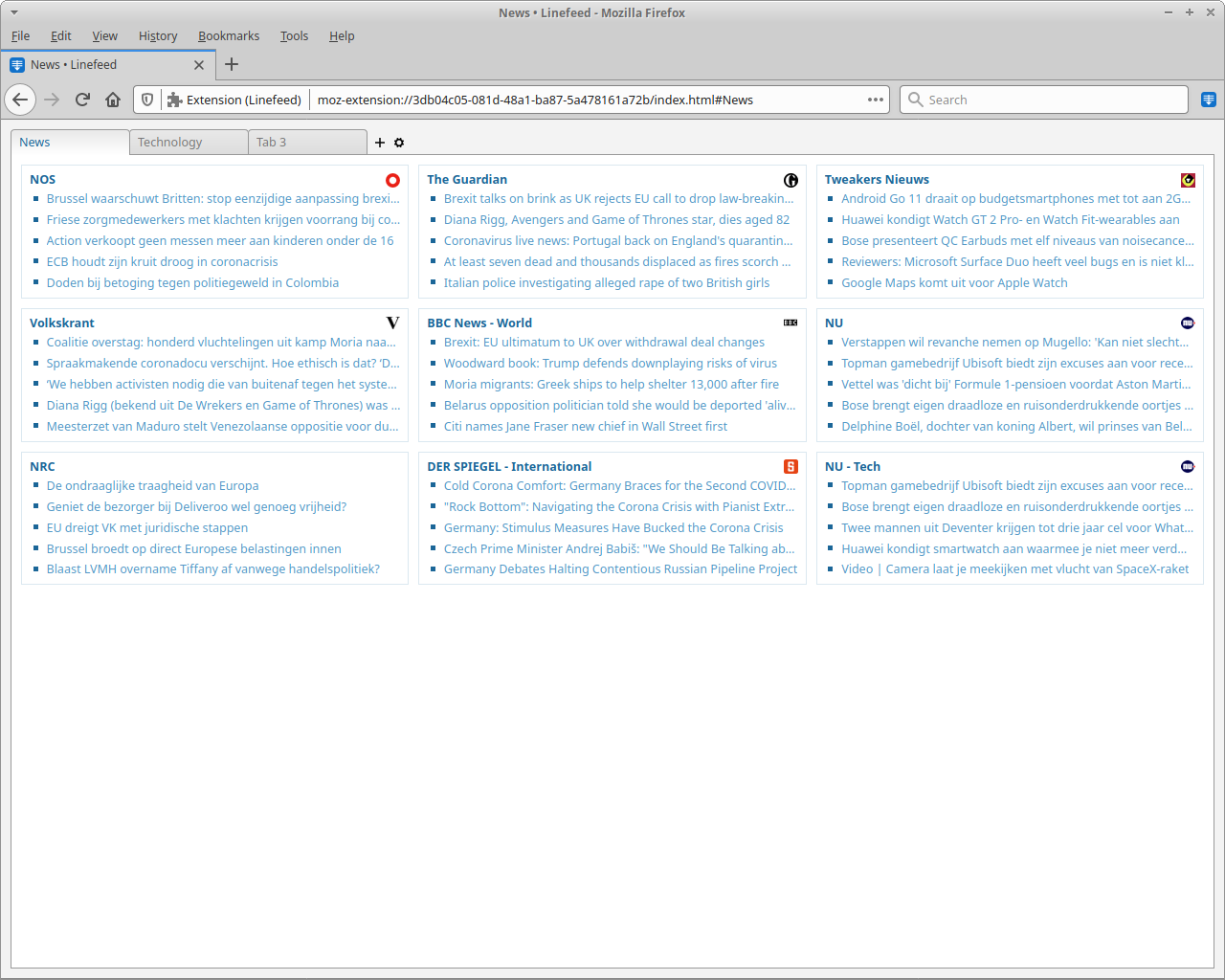Click the NU - Tech favicon
This screenshot has height=980, width=1225.
[1188, 467]
